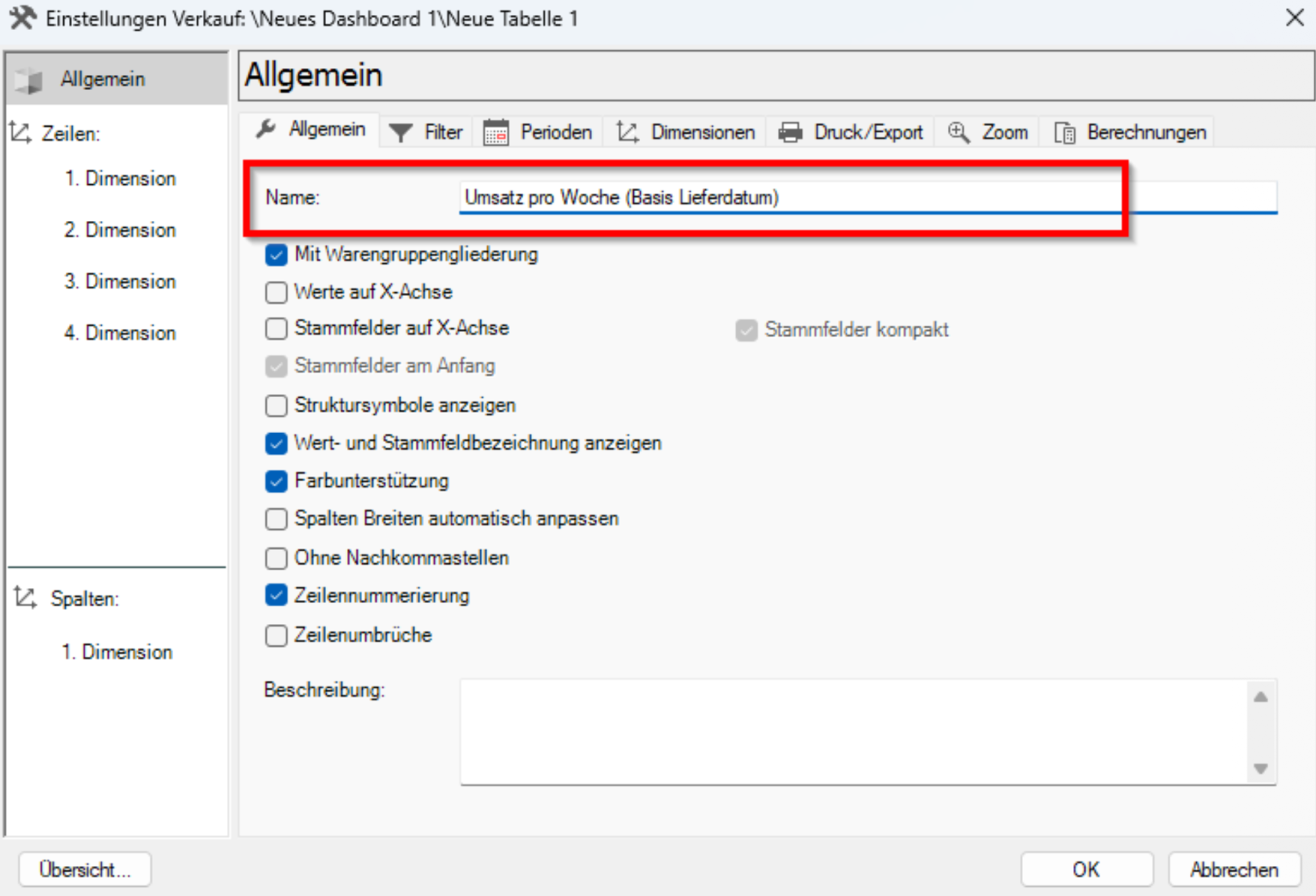
Task: Click the axis icon next to Spalten
Action: click(25, 598)
